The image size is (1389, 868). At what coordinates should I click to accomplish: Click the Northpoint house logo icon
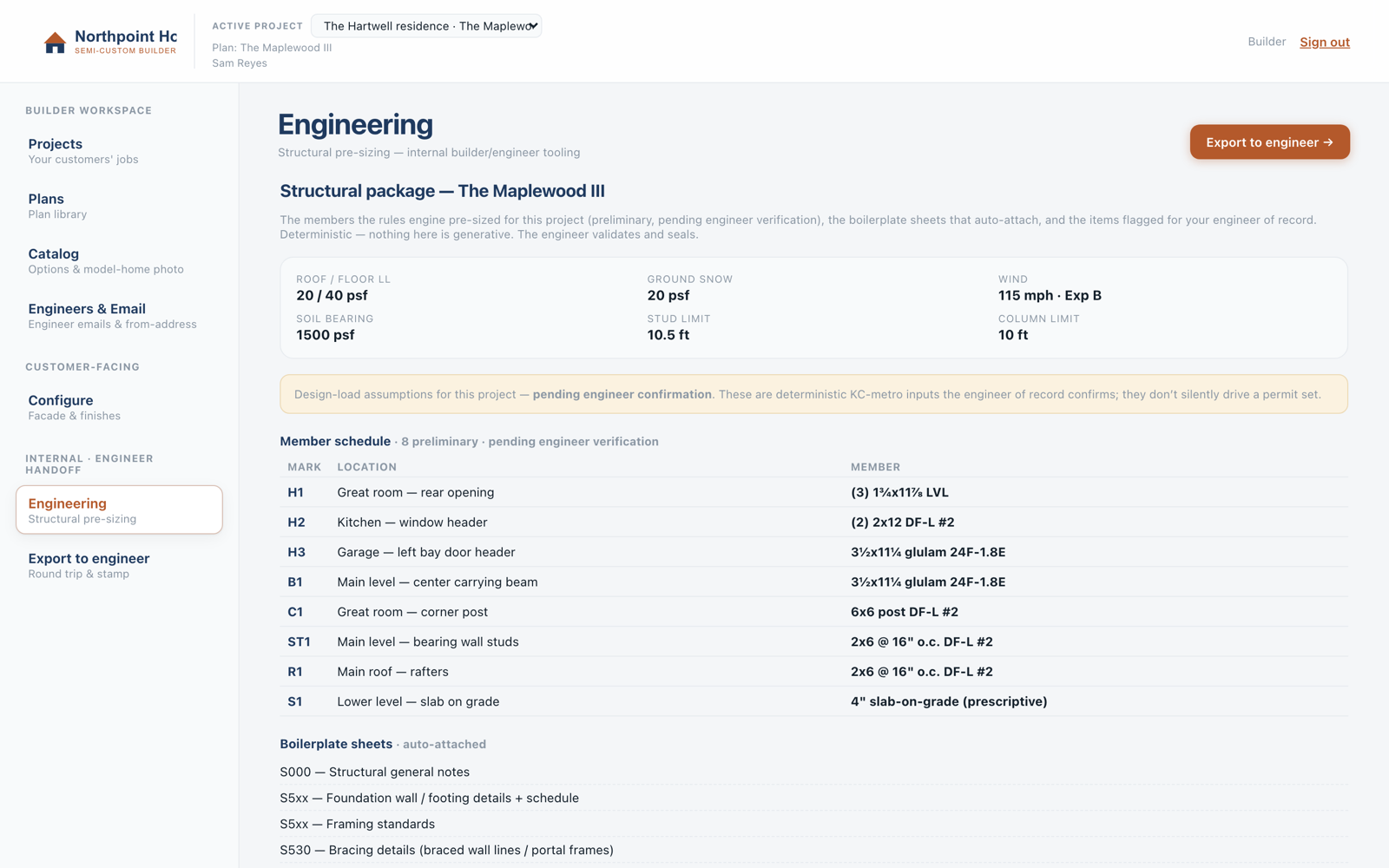click(x=55, y=43)
